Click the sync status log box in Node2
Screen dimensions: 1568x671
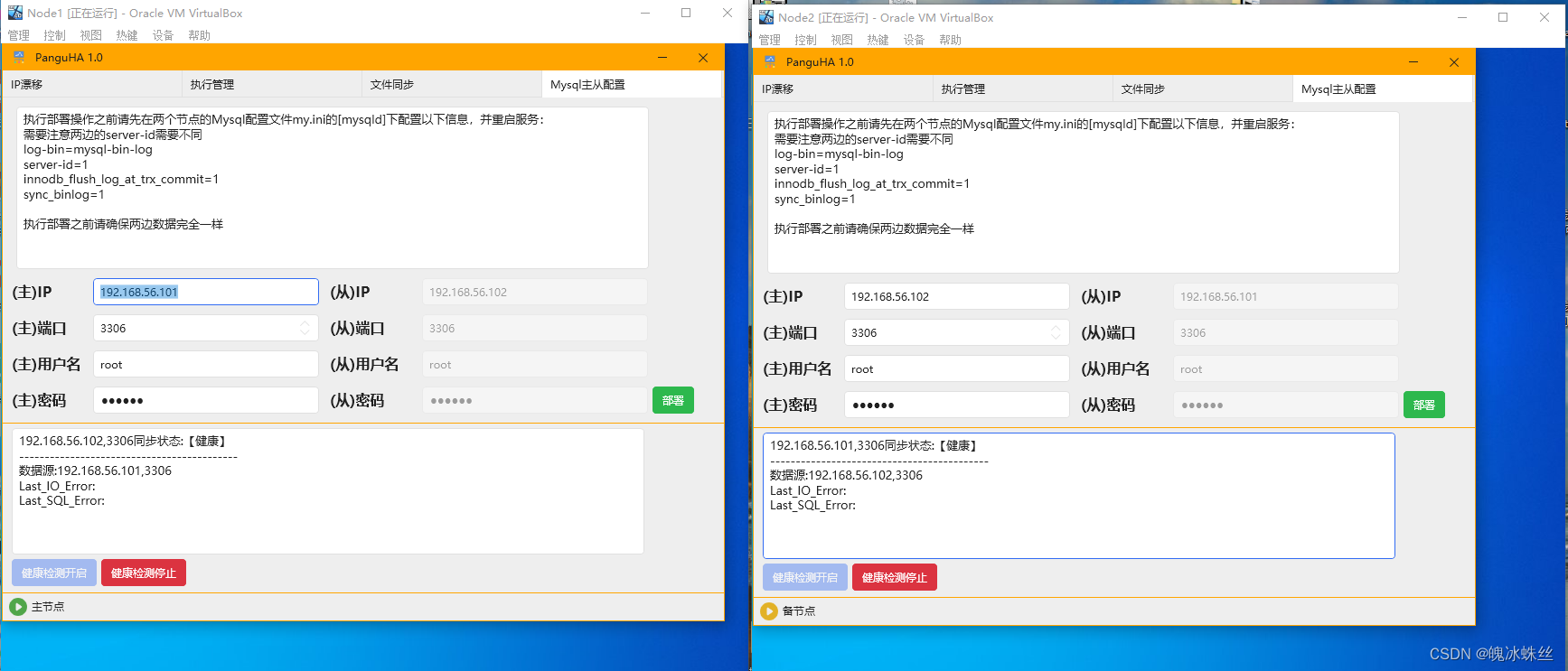(1079, 496)
